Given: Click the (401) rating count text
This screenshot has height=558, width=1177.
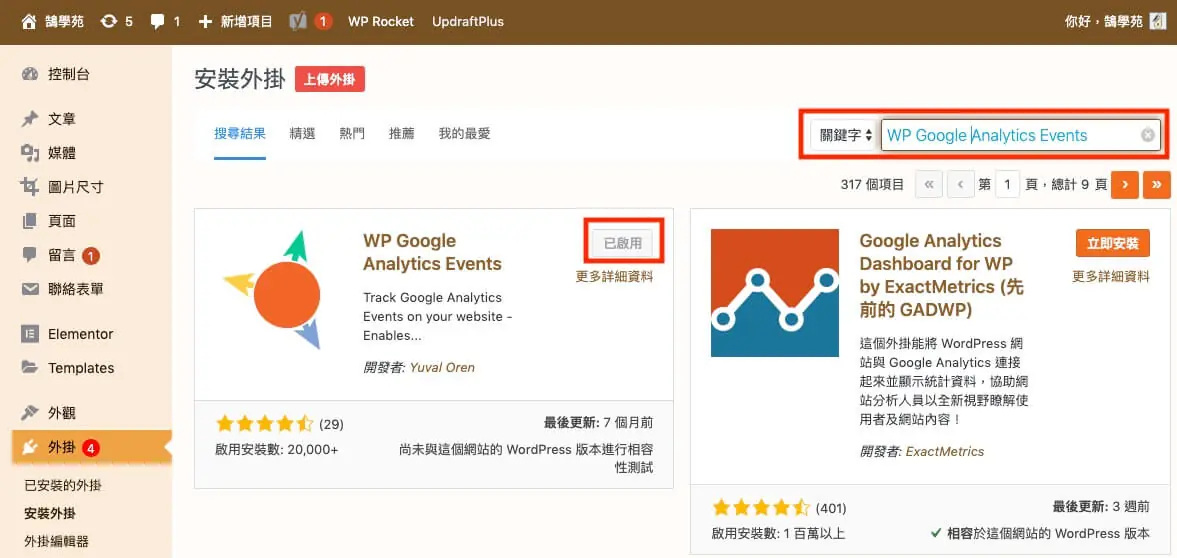Looking at the screenshot, I should (831, 507).
